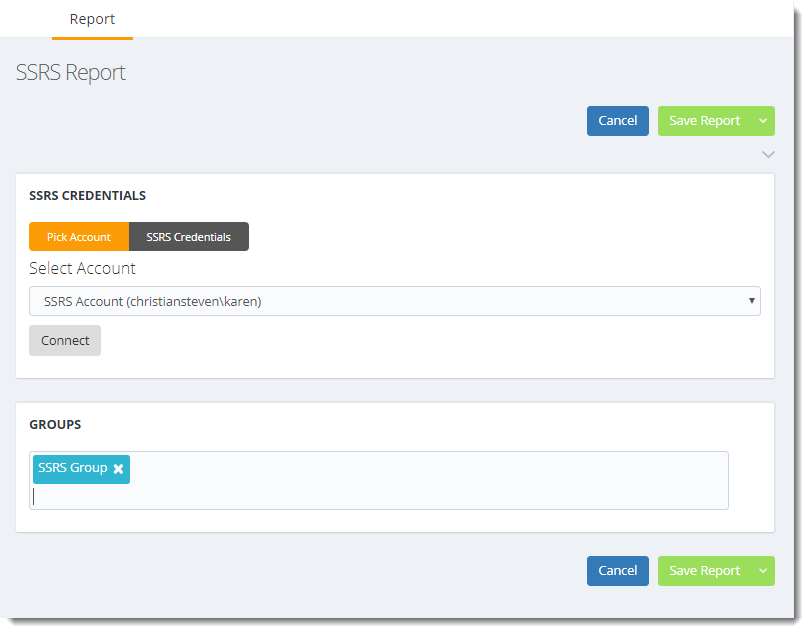Open the bottom Save Report dropdown arrow
The width and height of the screenshot is (809, 633).
click(x=763, y=571)
